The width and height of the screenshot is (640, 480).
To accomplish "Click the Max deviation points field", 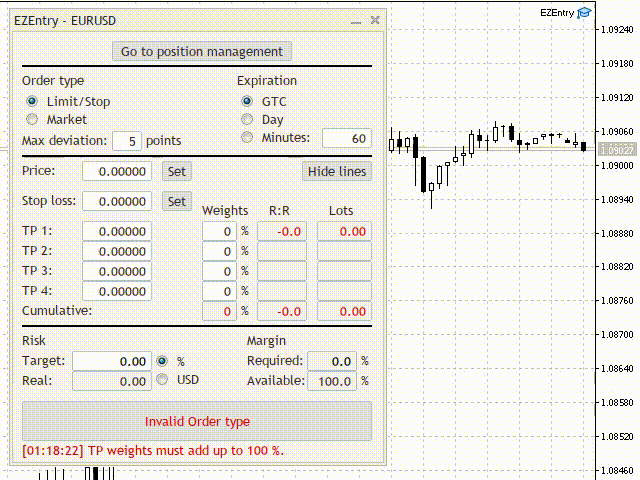I will pyautogui.click(x=127, y=141).
